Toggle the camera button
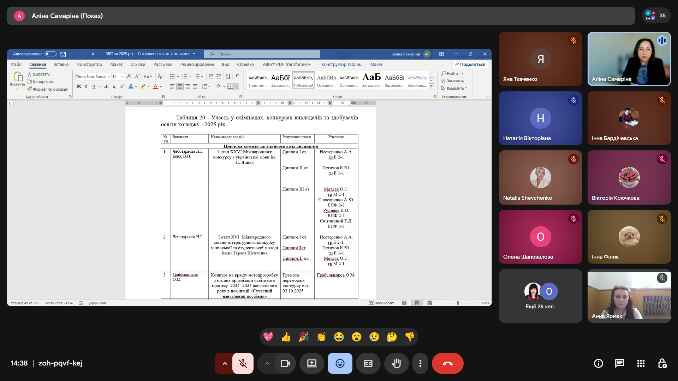This screenshot has height=381, width=678. point(285,364)
